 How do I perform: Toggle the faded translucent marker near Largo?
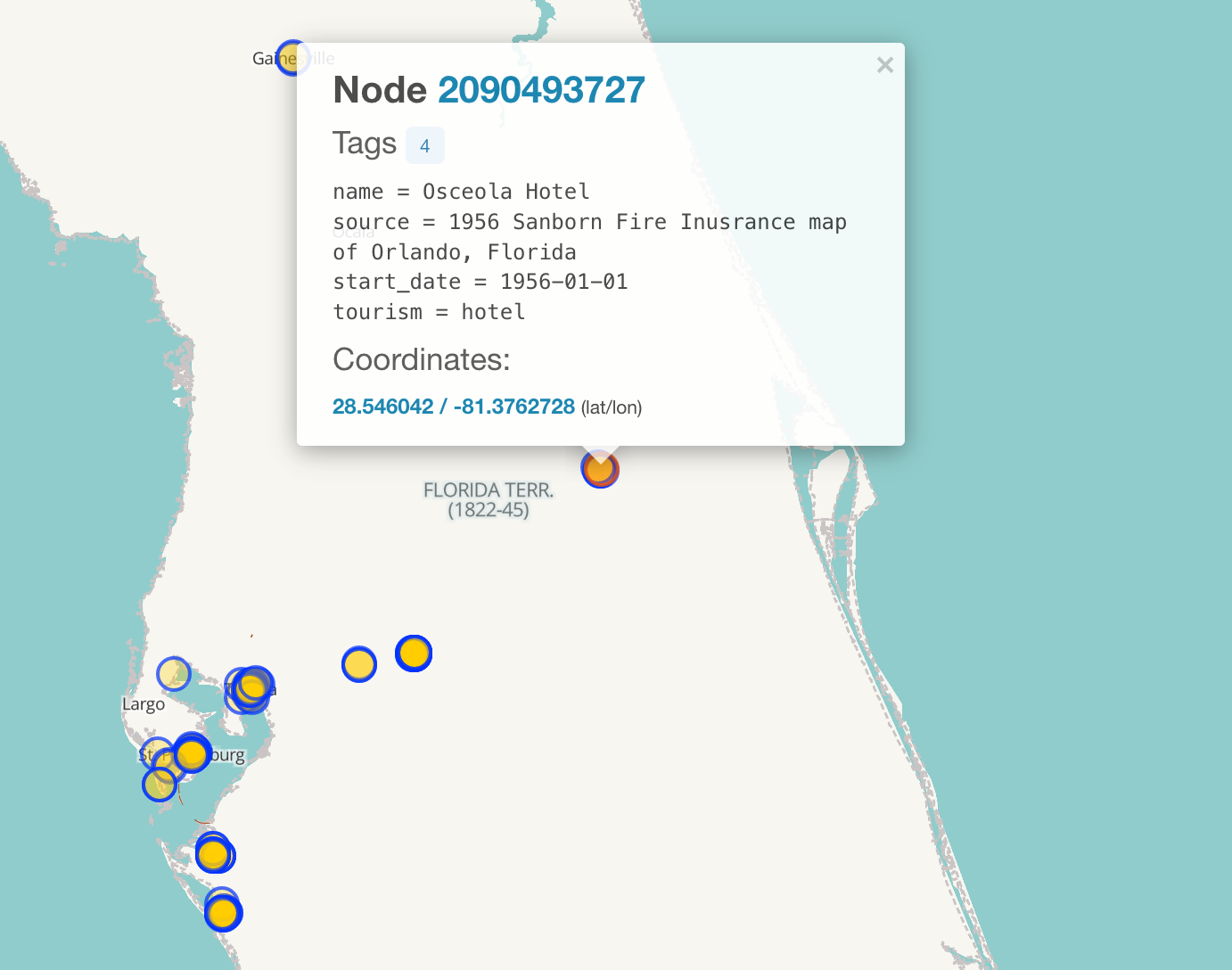(174, 673)
